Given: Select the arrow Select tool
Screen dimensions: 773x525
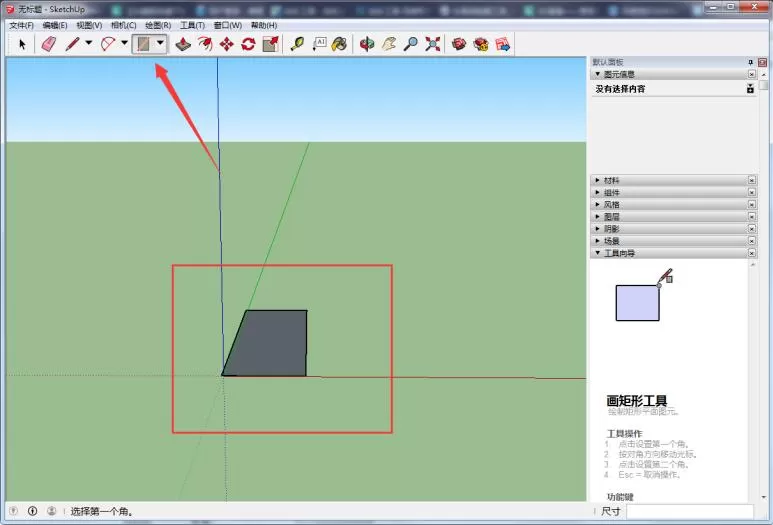Looking at the screenshot, I should coord(22,44).
